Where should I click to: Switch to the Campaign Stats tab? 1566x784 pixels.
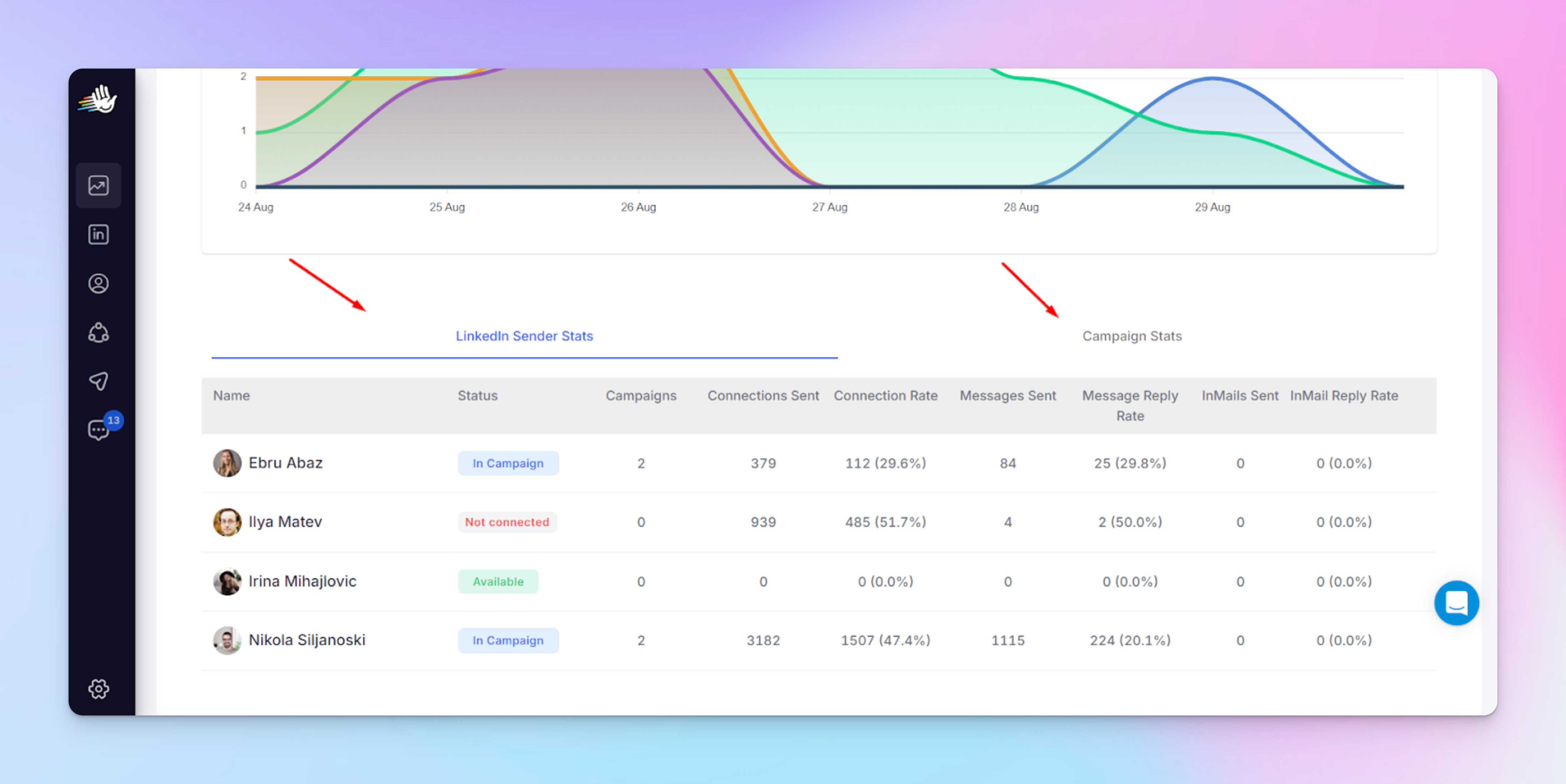click(1131, 336)
